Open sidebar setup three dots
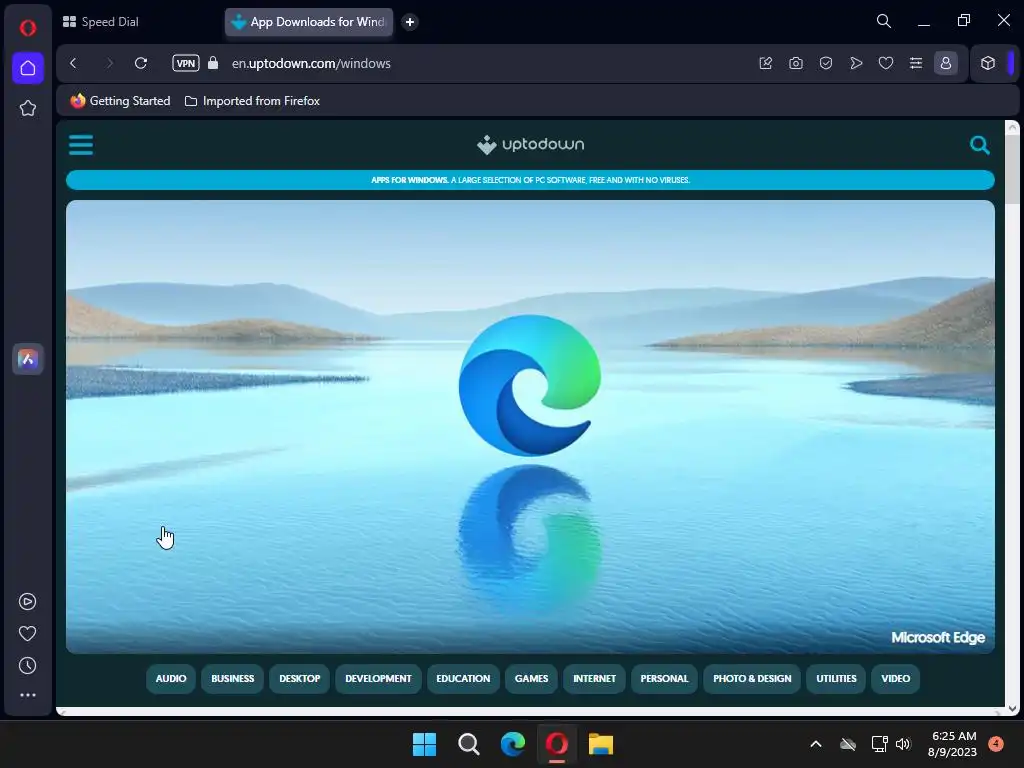1024x768 pixels. pos(27,695)
